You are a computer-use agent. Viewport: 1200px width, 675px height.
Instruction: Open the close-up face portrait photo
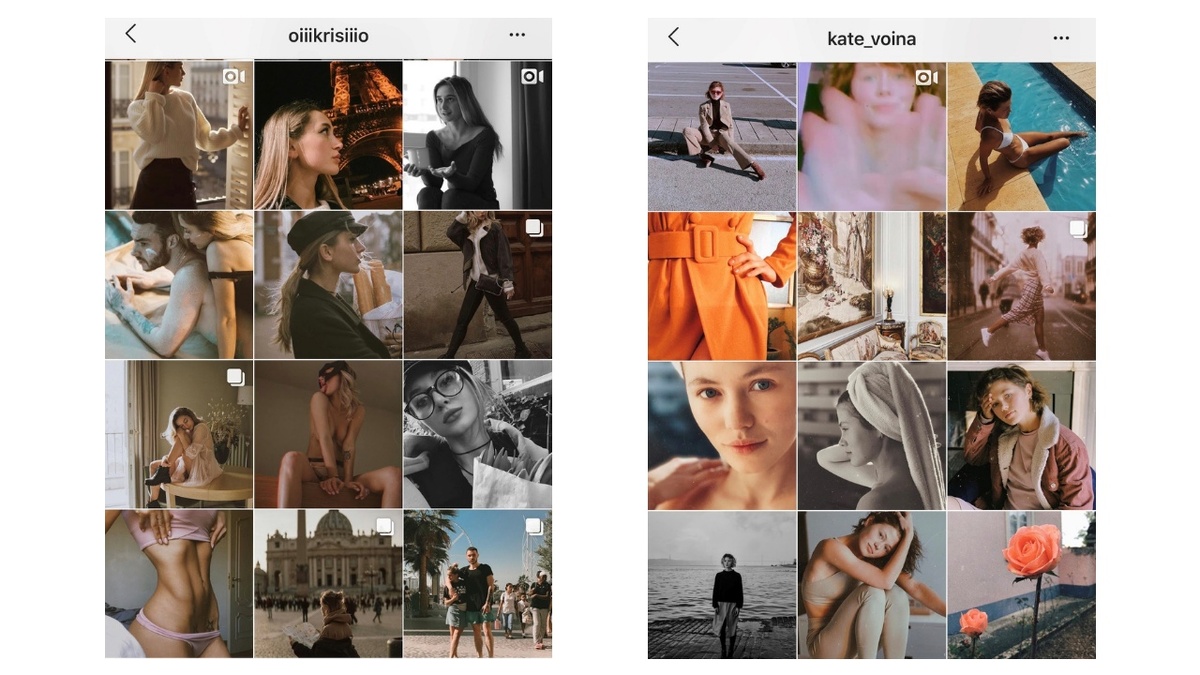click(722, 436)
